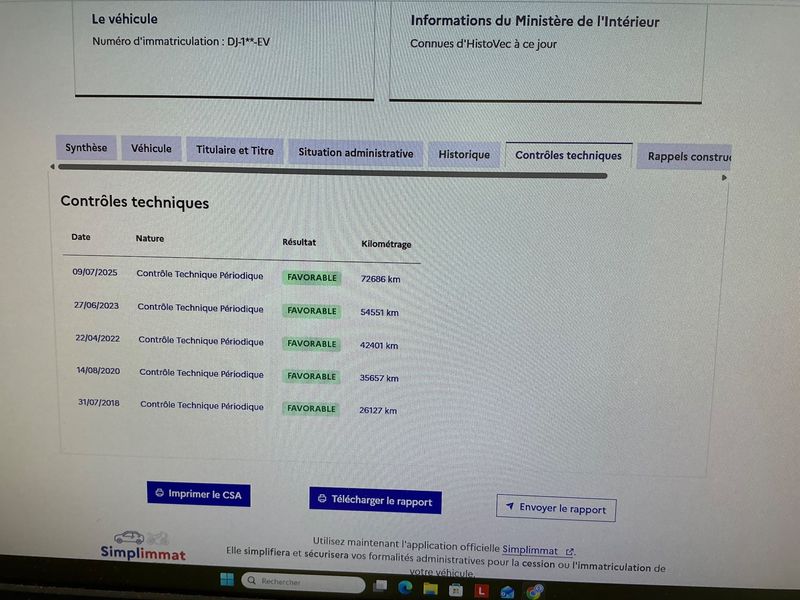Open the Historique tab
The width and height of the screenshot is (800, 600).
[x=464, y=155]
